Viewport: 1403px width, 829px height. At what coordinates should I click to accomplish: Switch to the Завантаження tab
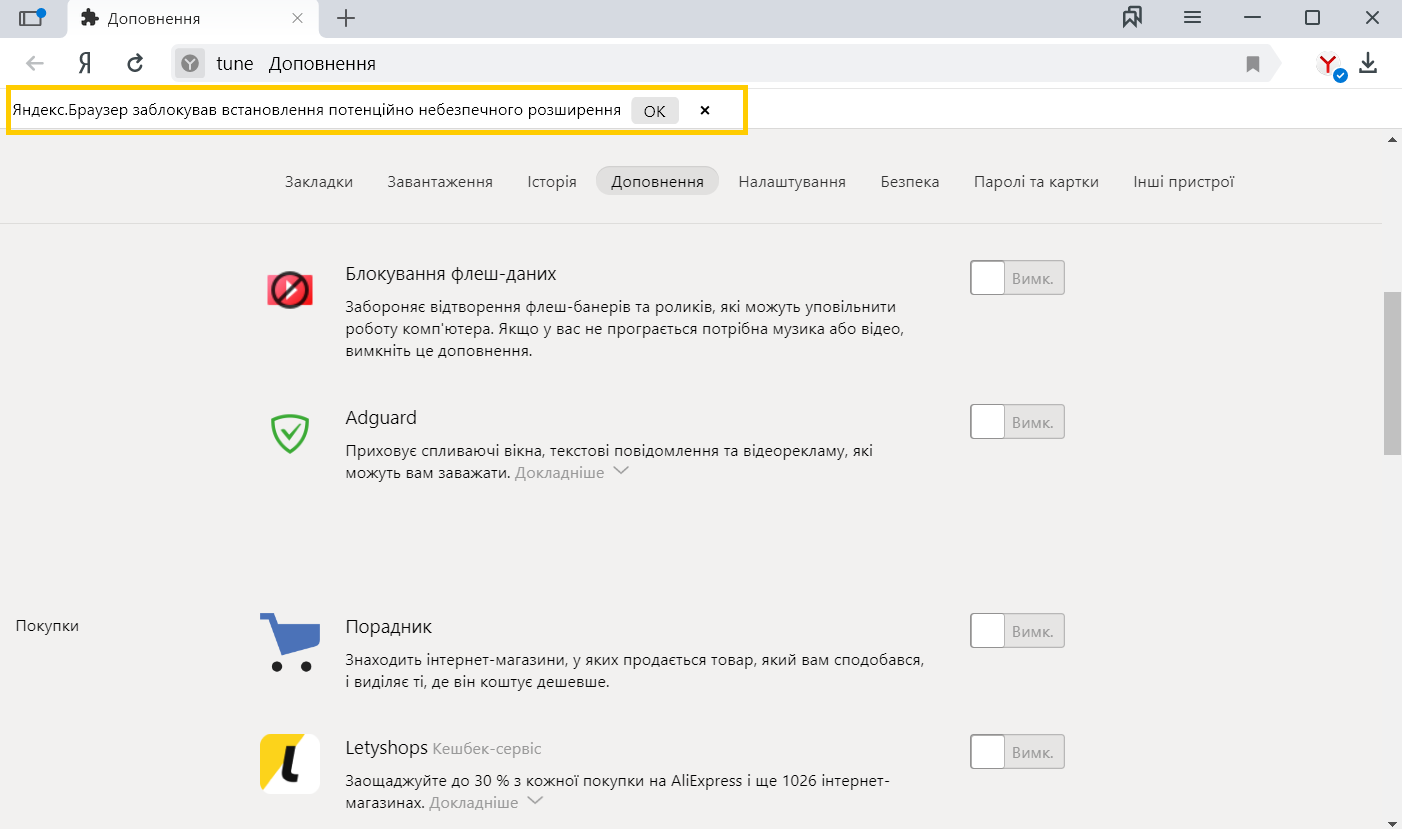point(440,181)
